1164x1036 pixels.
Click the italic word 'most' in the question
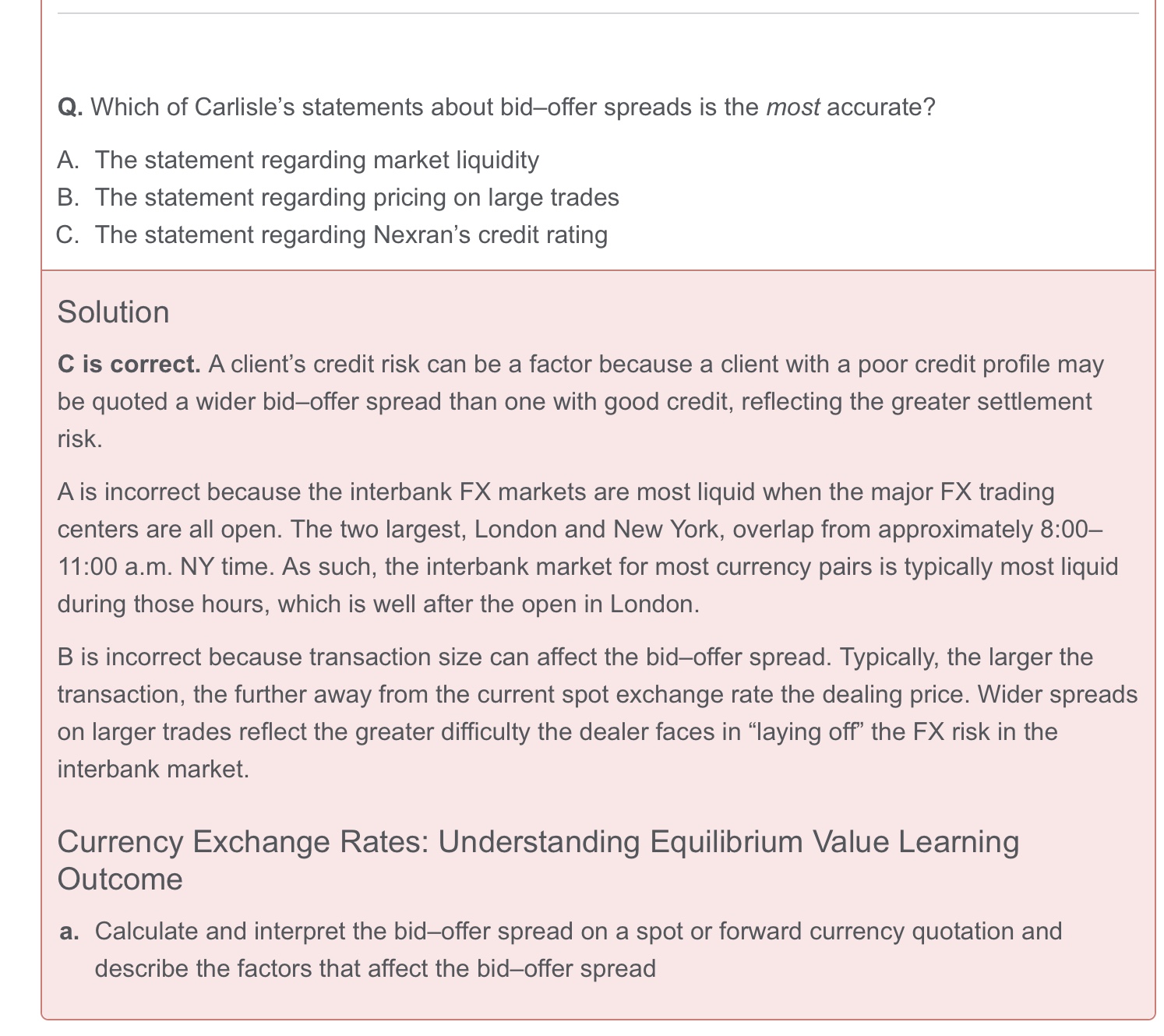pyautogui.click(x=793, y=107)
